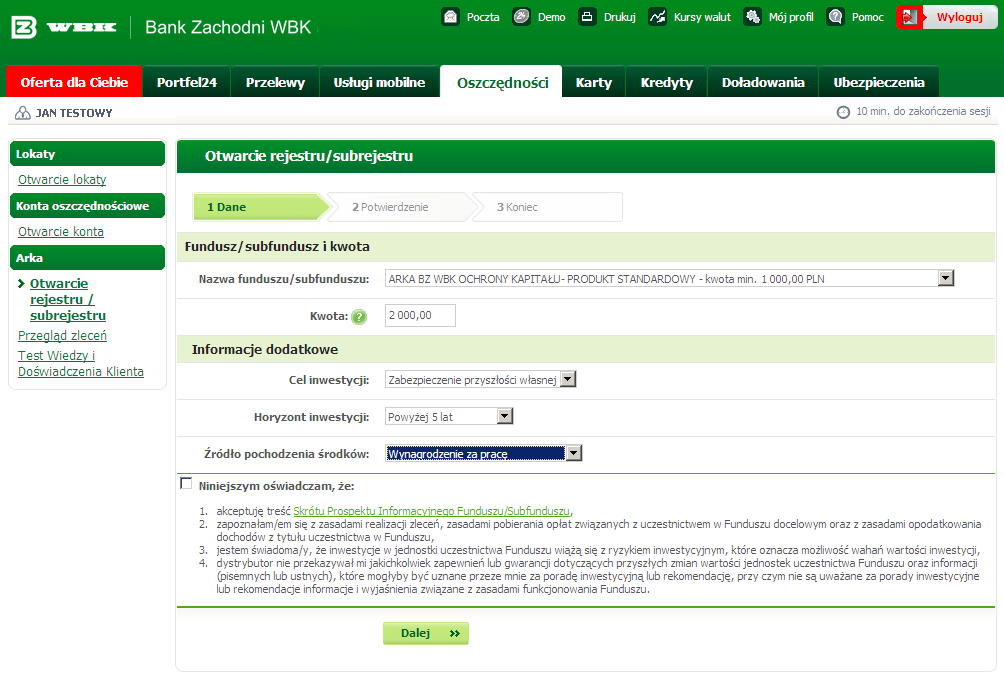Go to the Karty tab
The width and height of the screenshot is (1004, 682).
point(594,82)
